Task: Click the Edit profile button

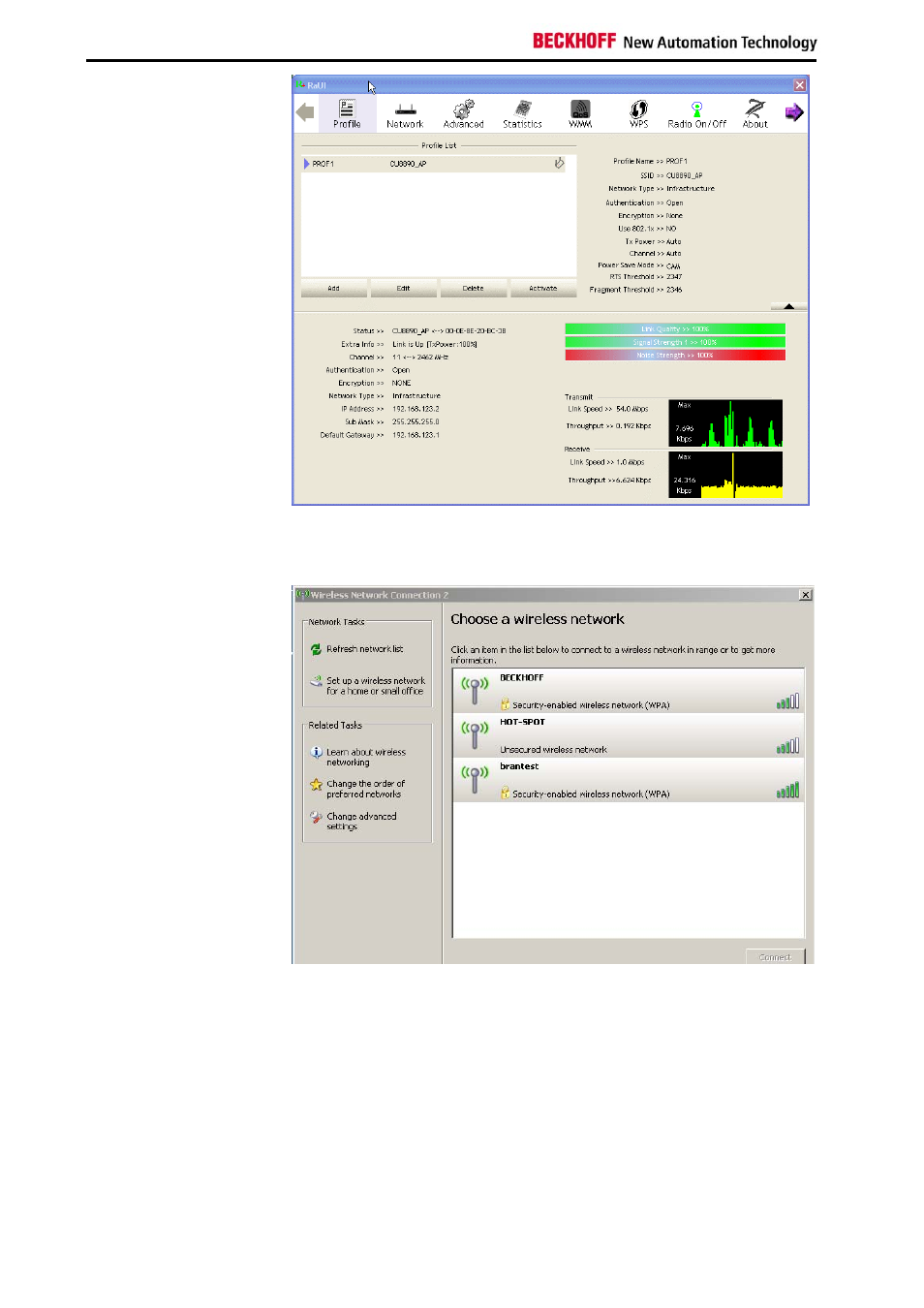Action: (x=403, y=288)
